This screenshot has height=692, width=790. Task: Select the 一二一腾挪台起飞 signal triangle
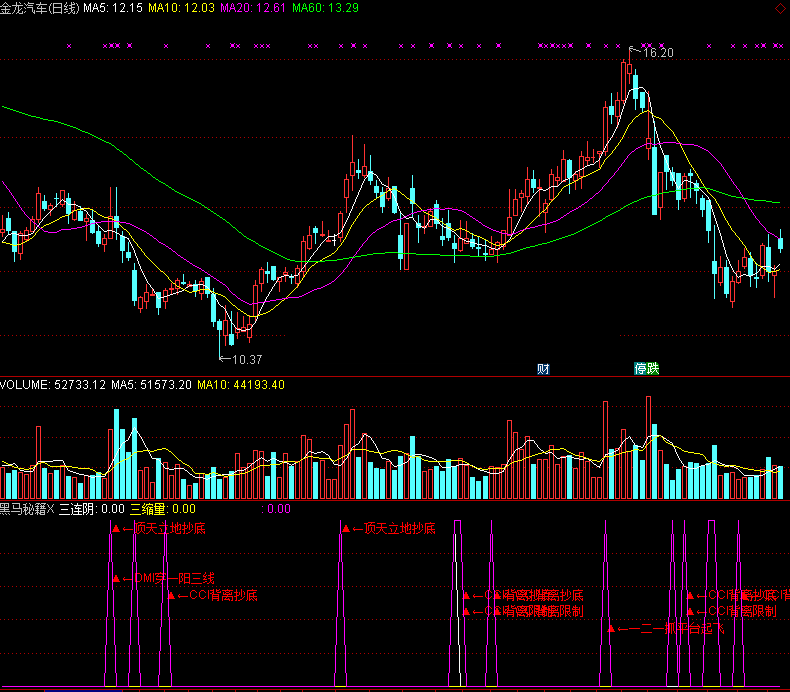tap(610, 629)
